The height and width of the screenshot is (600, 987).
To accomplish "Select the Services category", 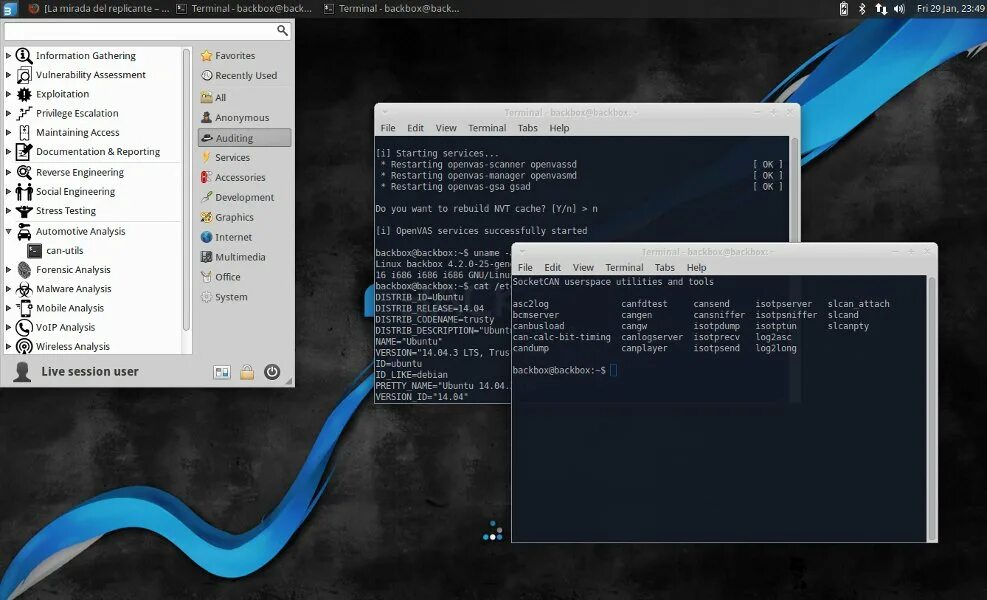I will (x=244, y=157).
